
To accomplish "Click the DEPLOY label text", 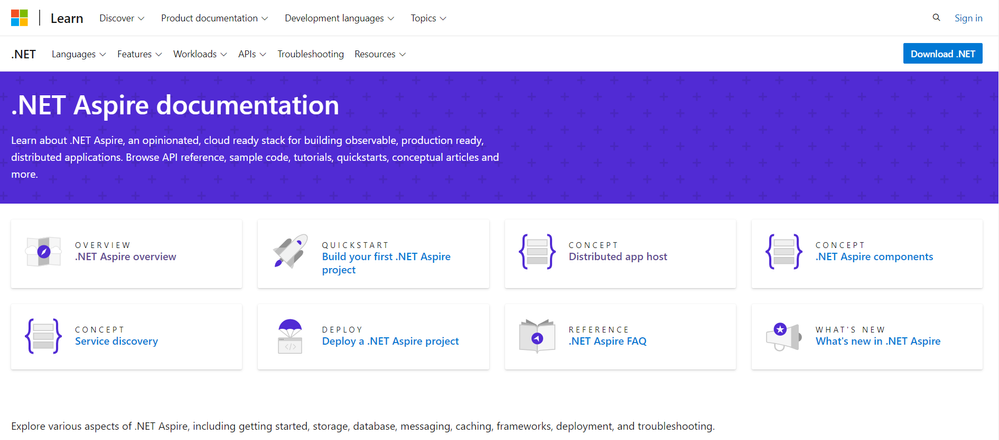I will [342, 329].
